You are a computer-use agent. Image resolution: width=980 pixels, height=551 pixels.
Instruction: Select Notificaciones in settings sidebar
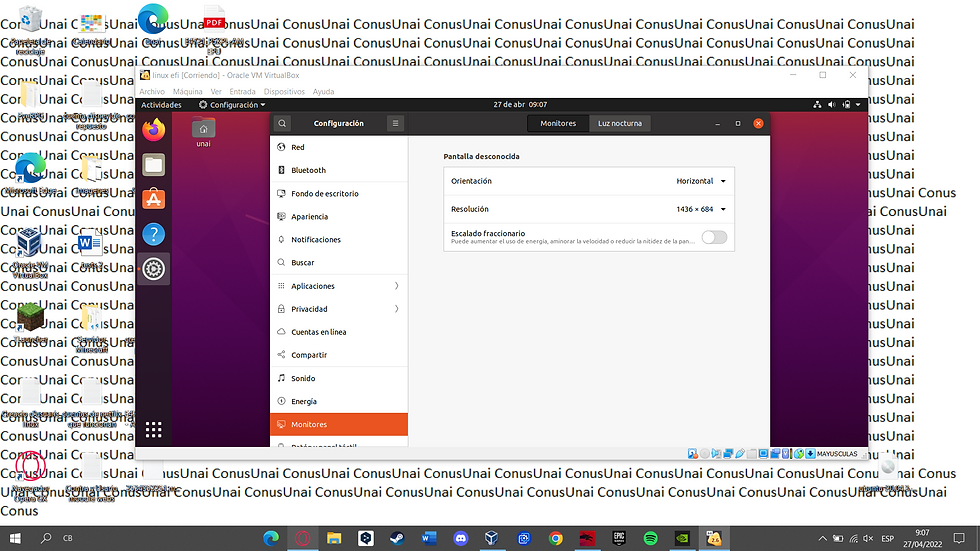(339, 240)
